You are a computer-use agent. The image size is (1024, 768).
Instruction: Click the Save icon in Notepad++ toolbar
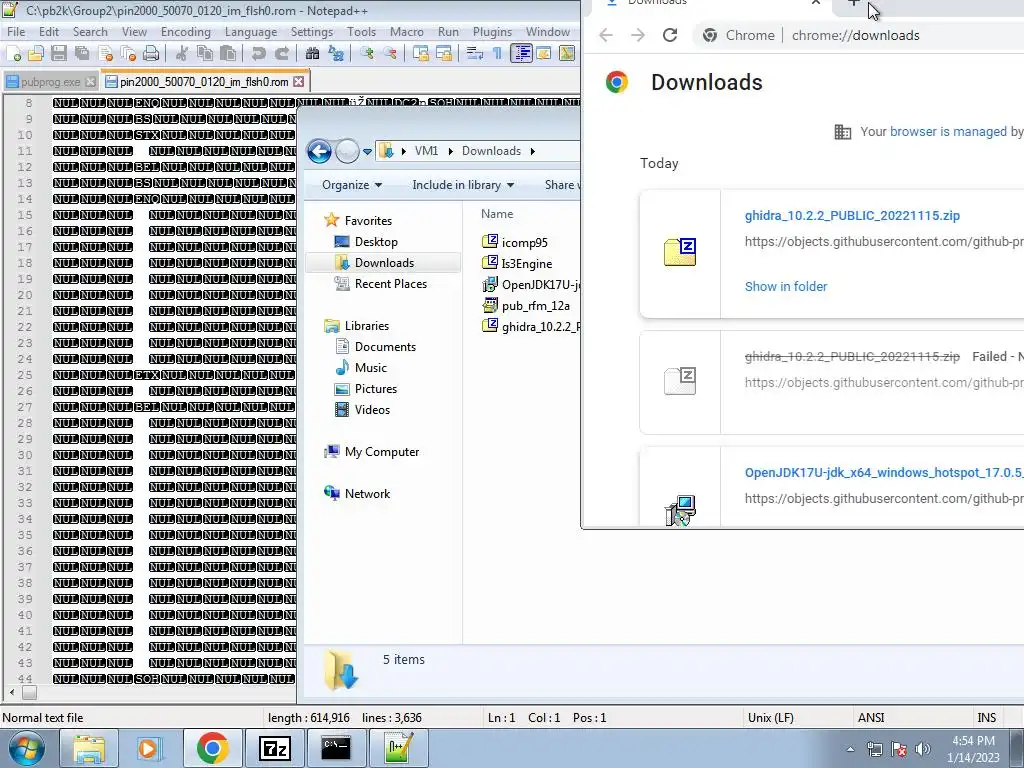pyautogui.click(x=59, y=54)
